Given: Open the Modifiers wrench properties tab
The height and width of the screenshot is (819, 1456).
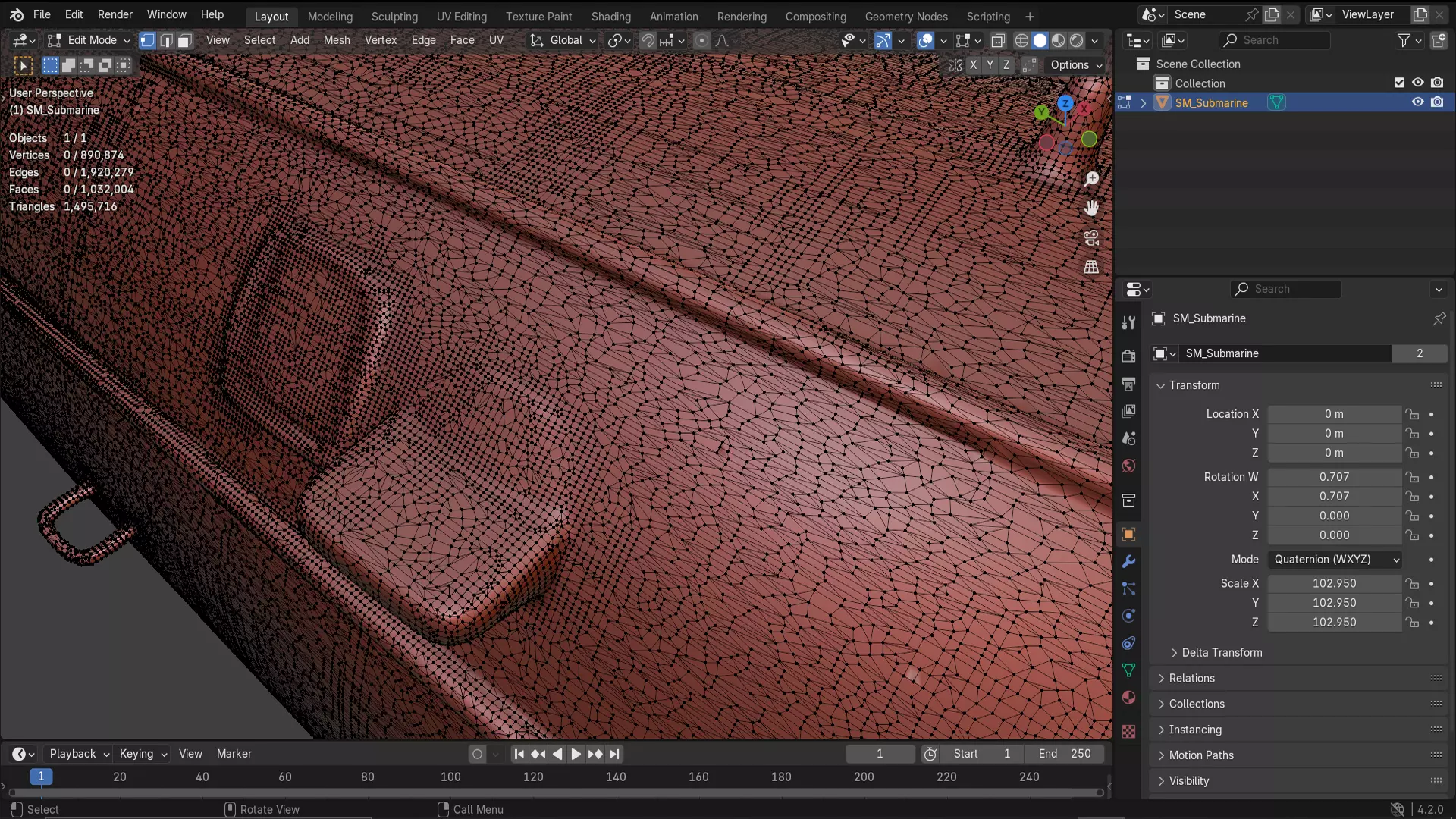Looking at the screenshot, I should point(1128,562).
